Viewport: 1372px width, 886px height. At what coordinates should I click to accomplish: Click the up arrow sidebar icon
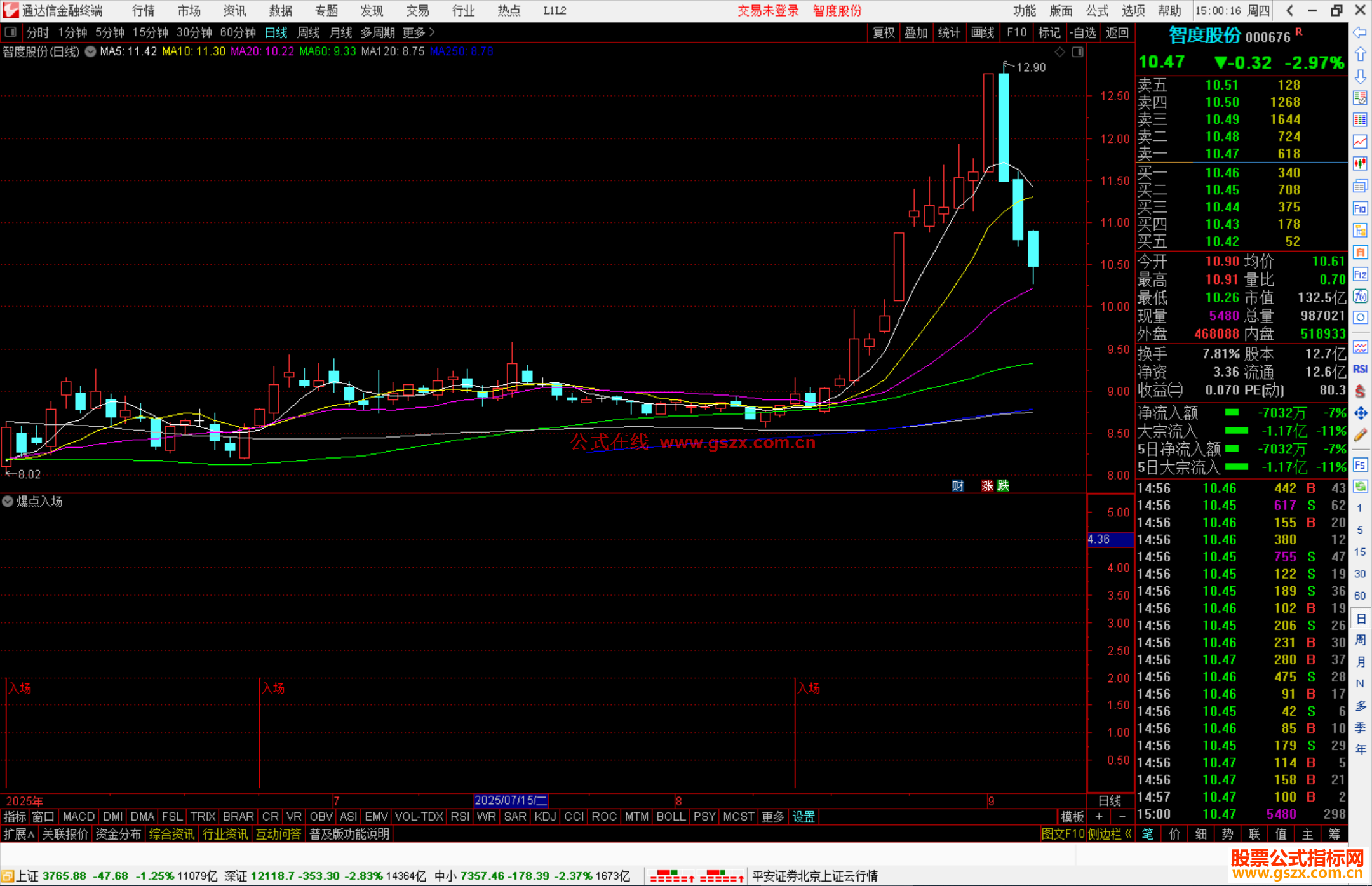click(x=1360, y=55)
